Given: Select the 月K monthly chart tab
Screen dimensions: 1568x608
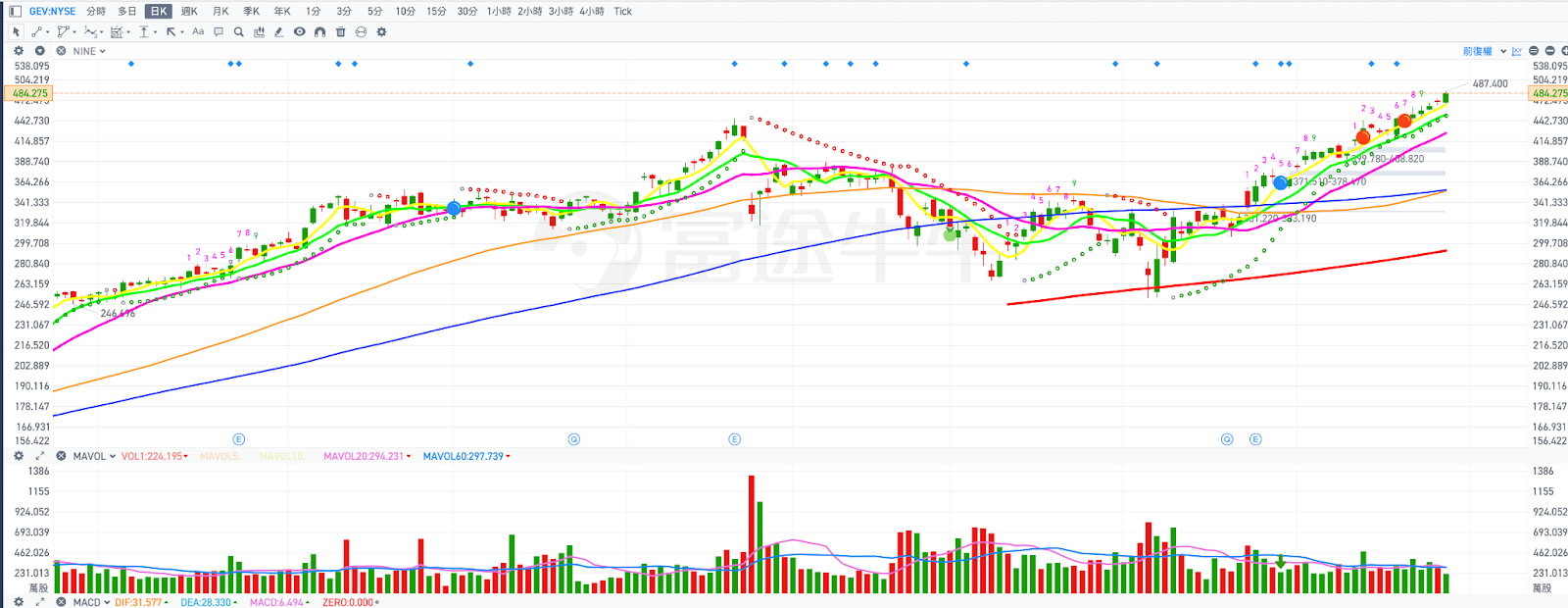Looking at the screenshot, I should coord(220,12).
